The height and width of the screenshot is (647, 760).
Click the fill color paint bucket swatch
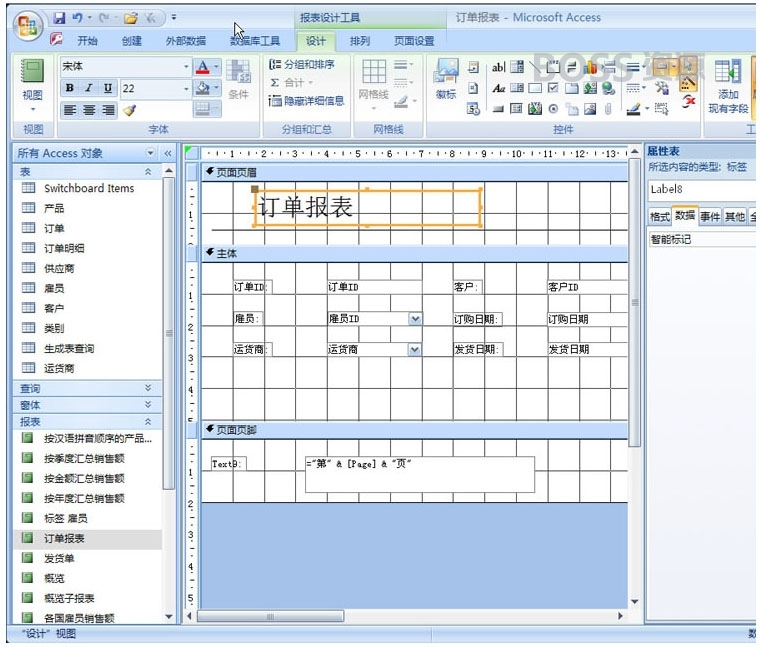point(203,88)
